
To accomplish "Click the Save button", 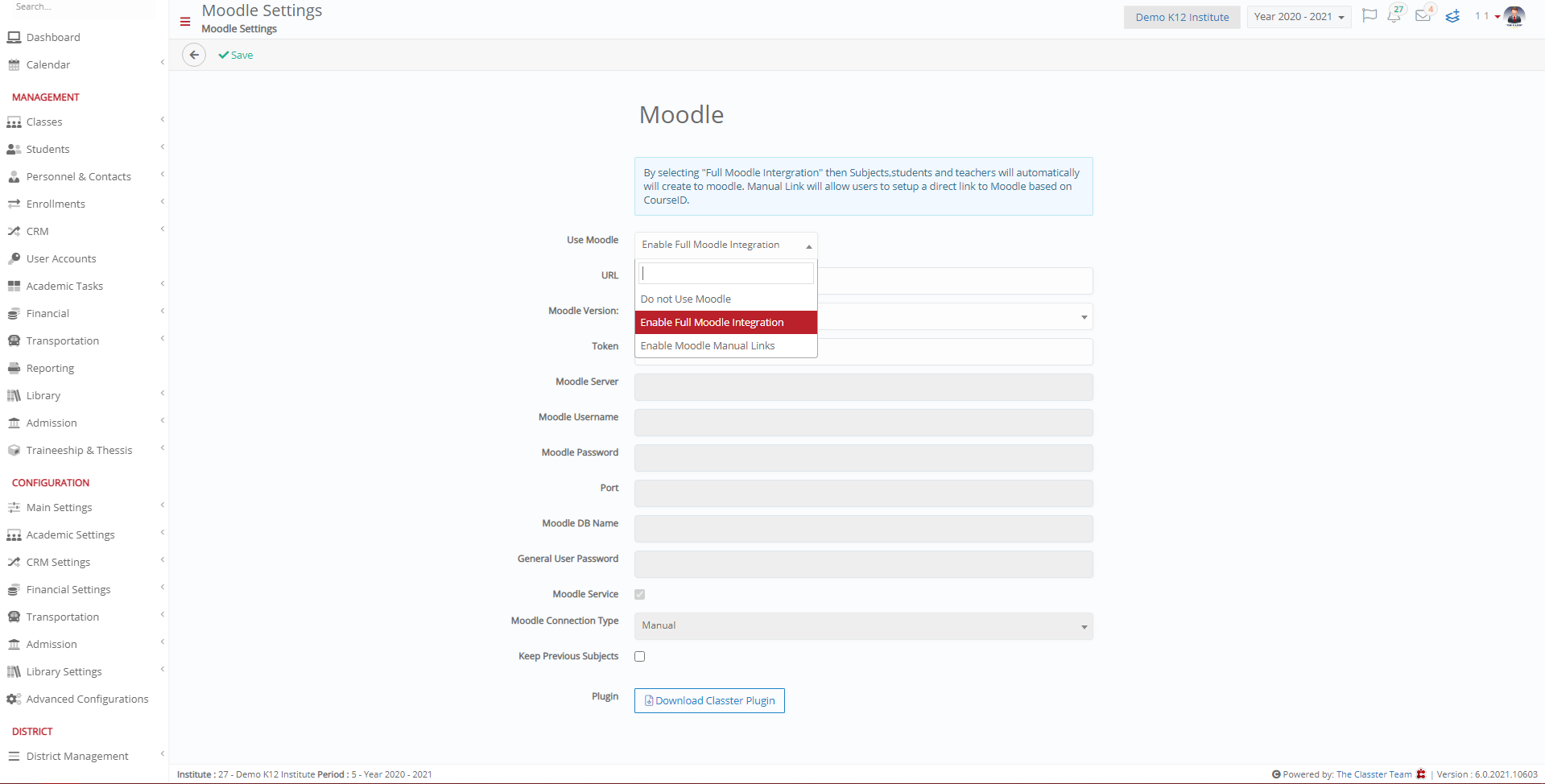I will pyautogui.click(x=236, y=56).
